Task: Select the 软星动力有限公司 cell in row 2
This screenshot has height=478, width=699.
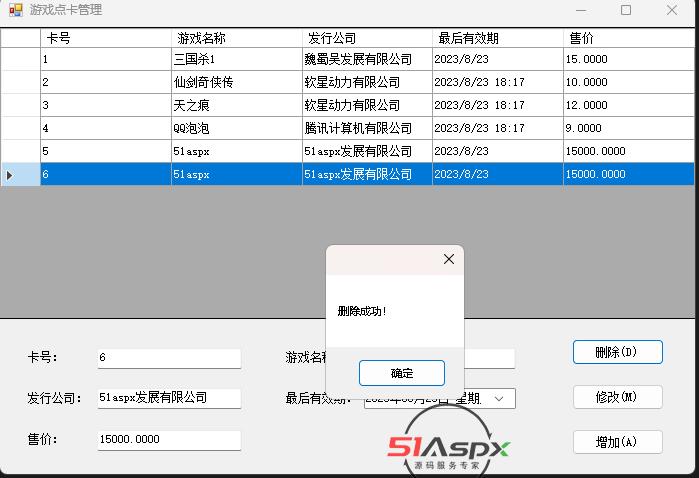Action: pyautogui.click(x=367, y=82)
